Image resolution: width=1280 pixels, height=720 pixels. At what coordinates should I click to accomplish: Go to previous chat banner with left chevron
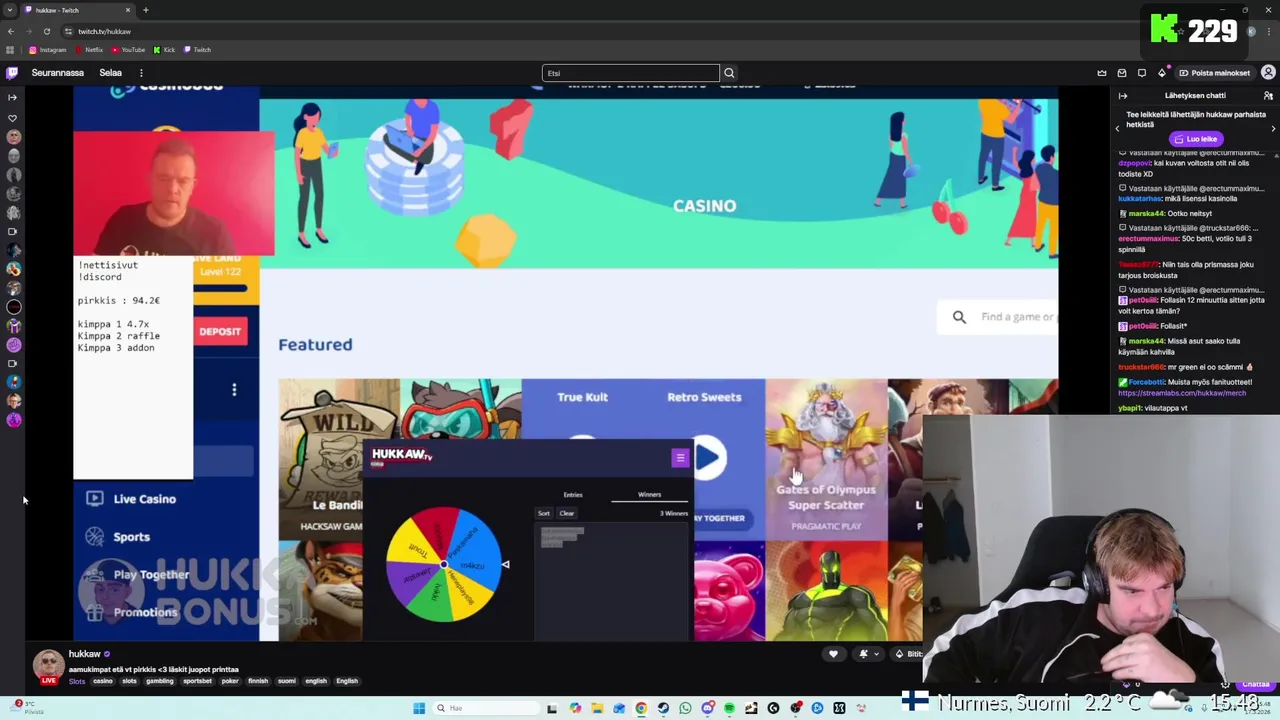click(x=1117, y=129)
